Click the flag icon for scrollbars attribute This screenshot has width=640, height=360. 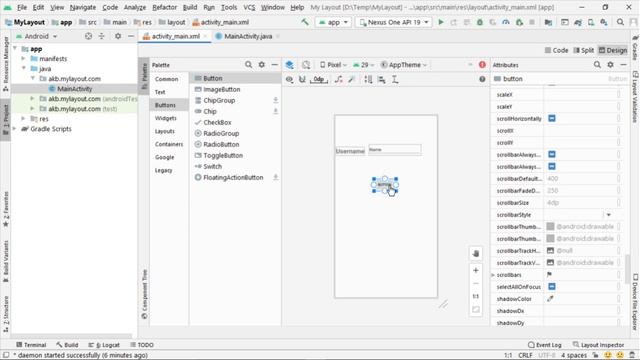[x=549, y=275]
